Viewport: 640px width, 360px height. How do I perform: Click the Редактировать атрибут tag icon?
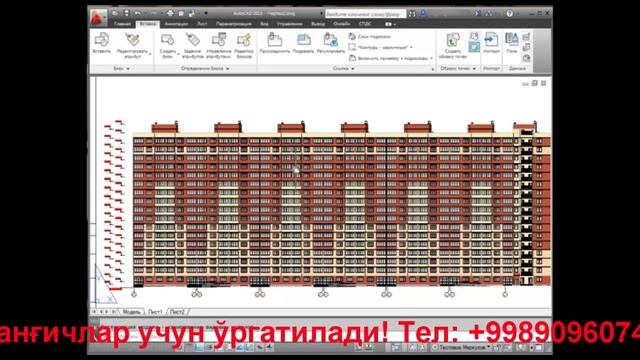coord(132,40)
